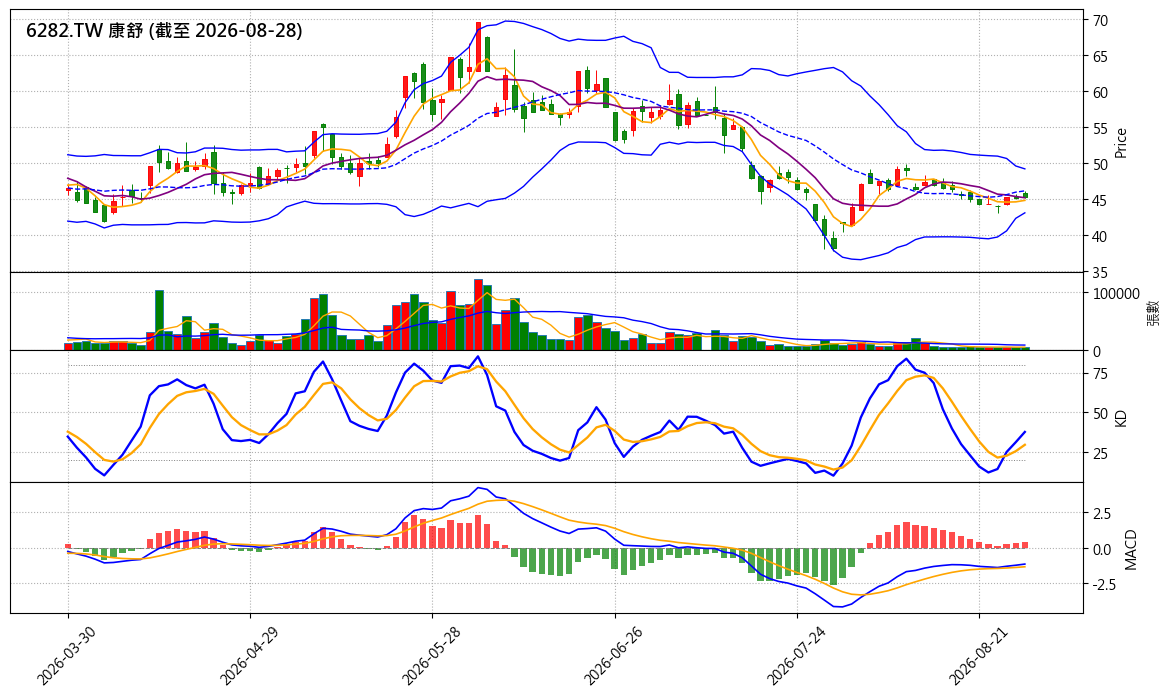
Task: Click the MACD axis tick "2.5"
Action: click(1102, 514)
